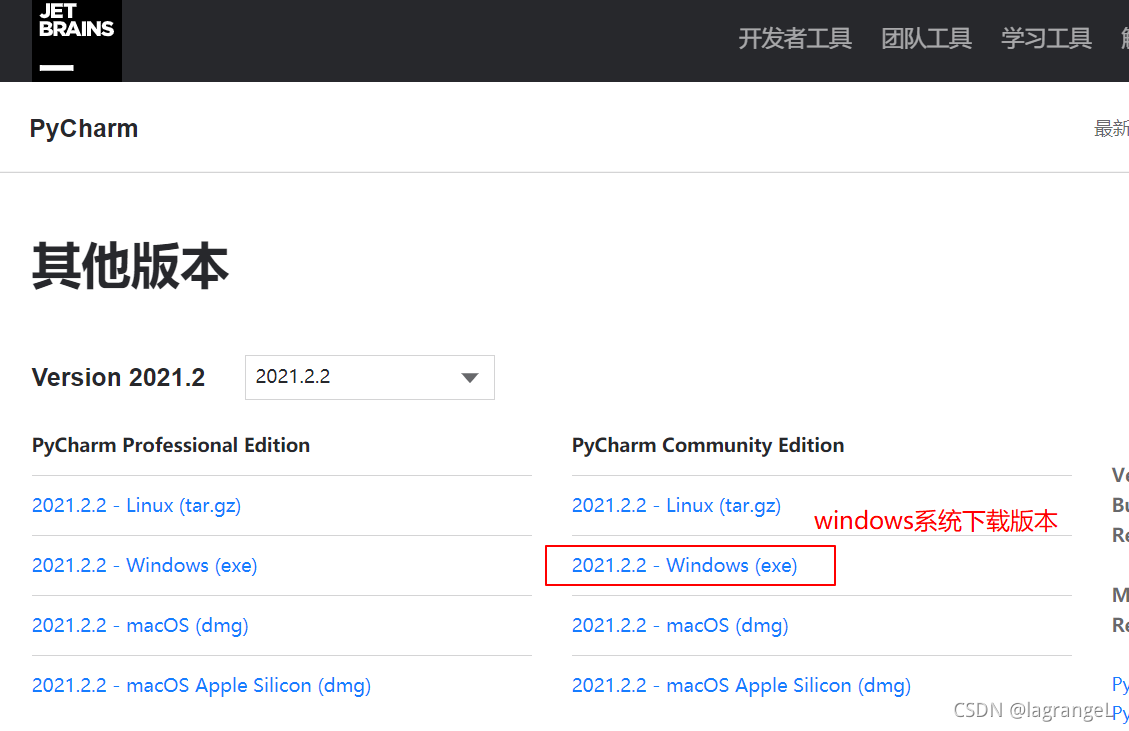This screenshot has width=1129, height=731.
Task: Download Community 2021.2.2 Windows (exe)
Action: point(685,565)
